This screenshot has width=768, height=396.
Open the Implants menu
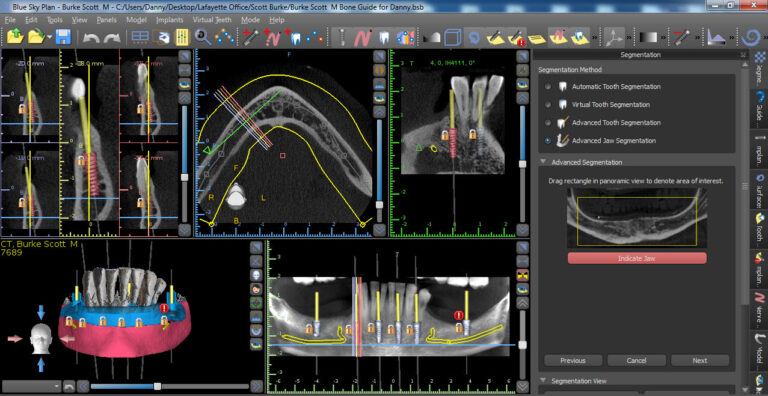pyautogui.click(x=169, y=20)
